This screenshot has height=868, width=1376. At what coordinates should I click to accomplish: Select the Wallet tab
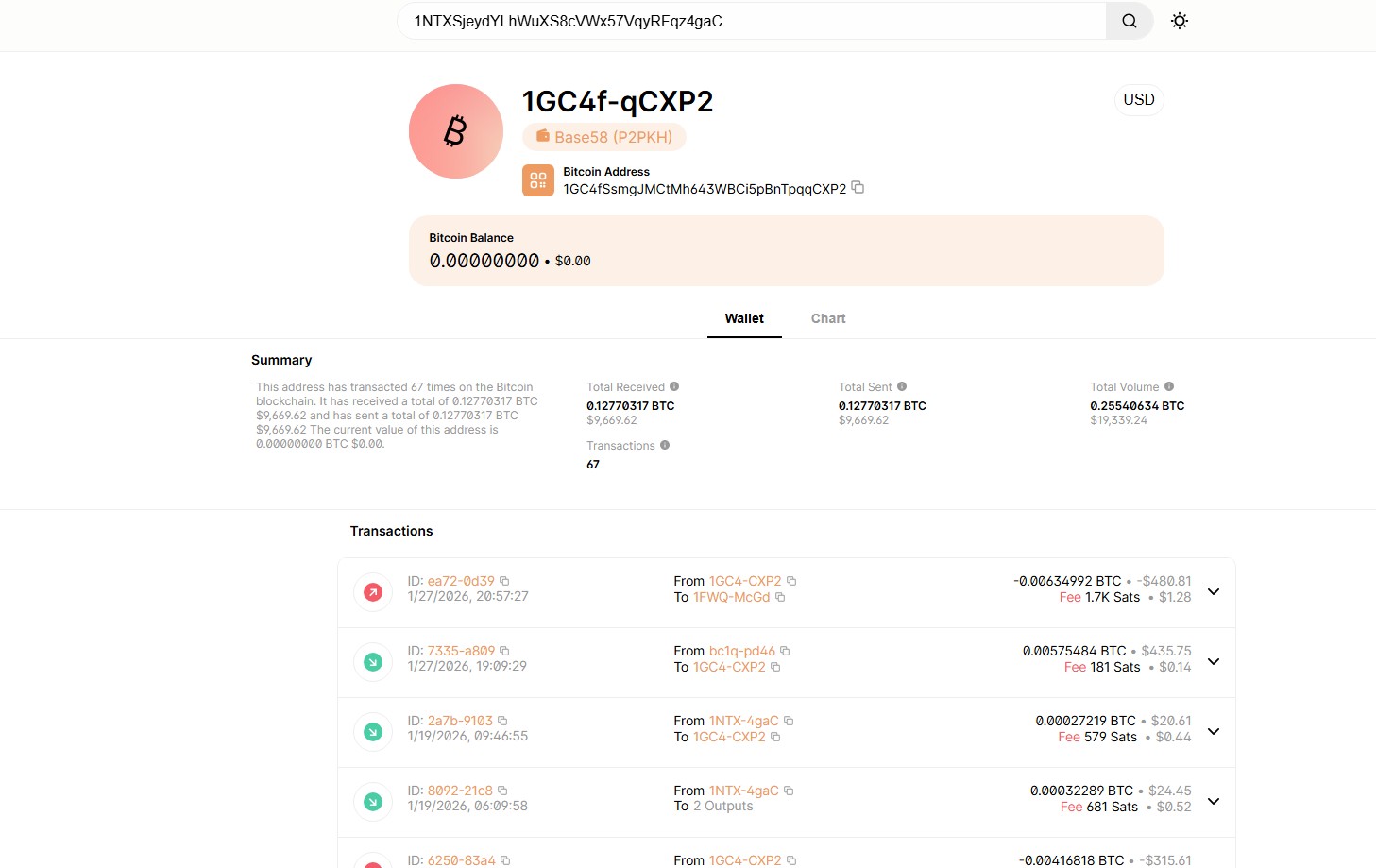[744, 318]
